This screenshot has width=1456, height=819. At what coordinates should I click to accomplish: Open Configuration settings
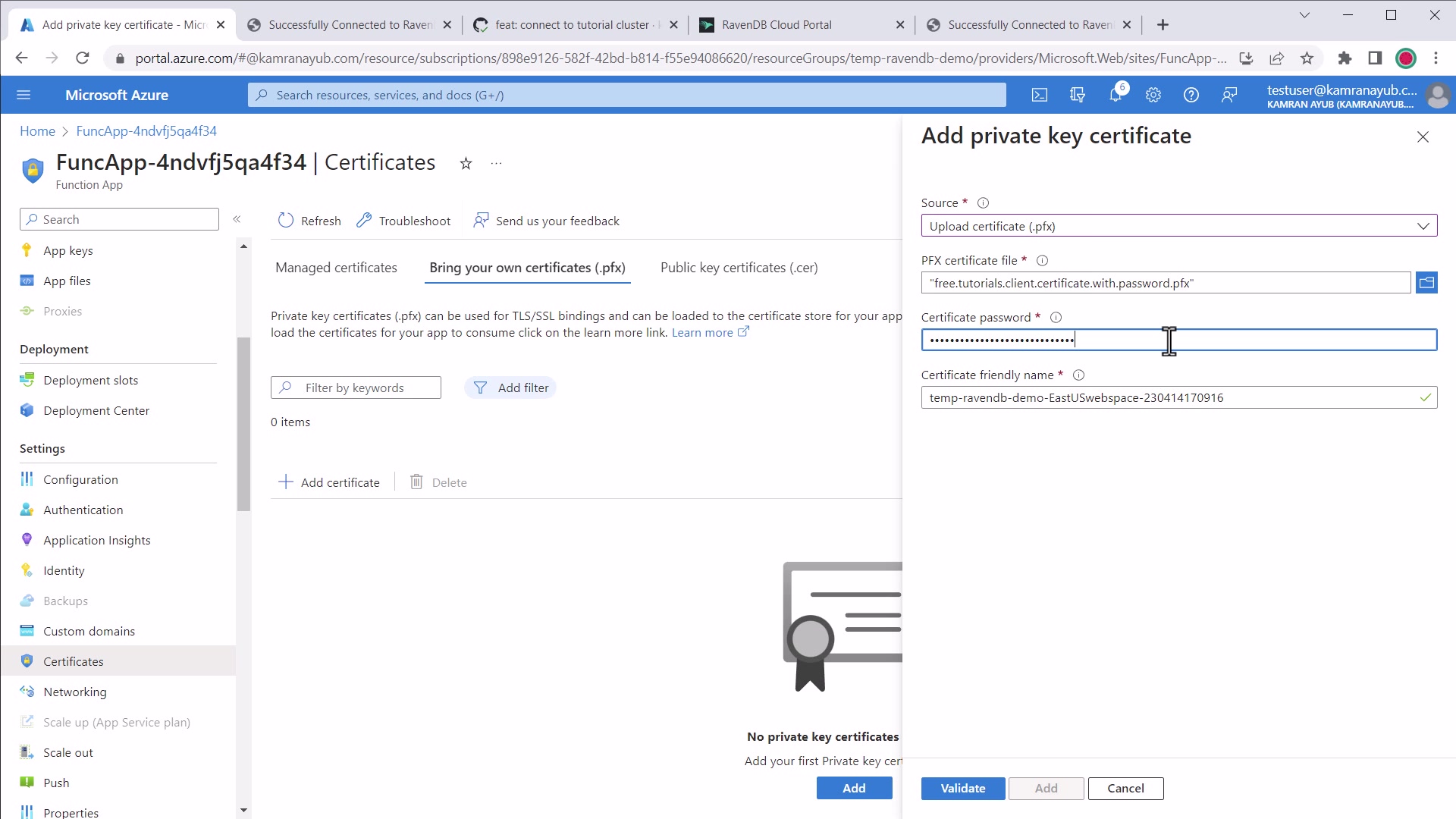click(80, 479)
